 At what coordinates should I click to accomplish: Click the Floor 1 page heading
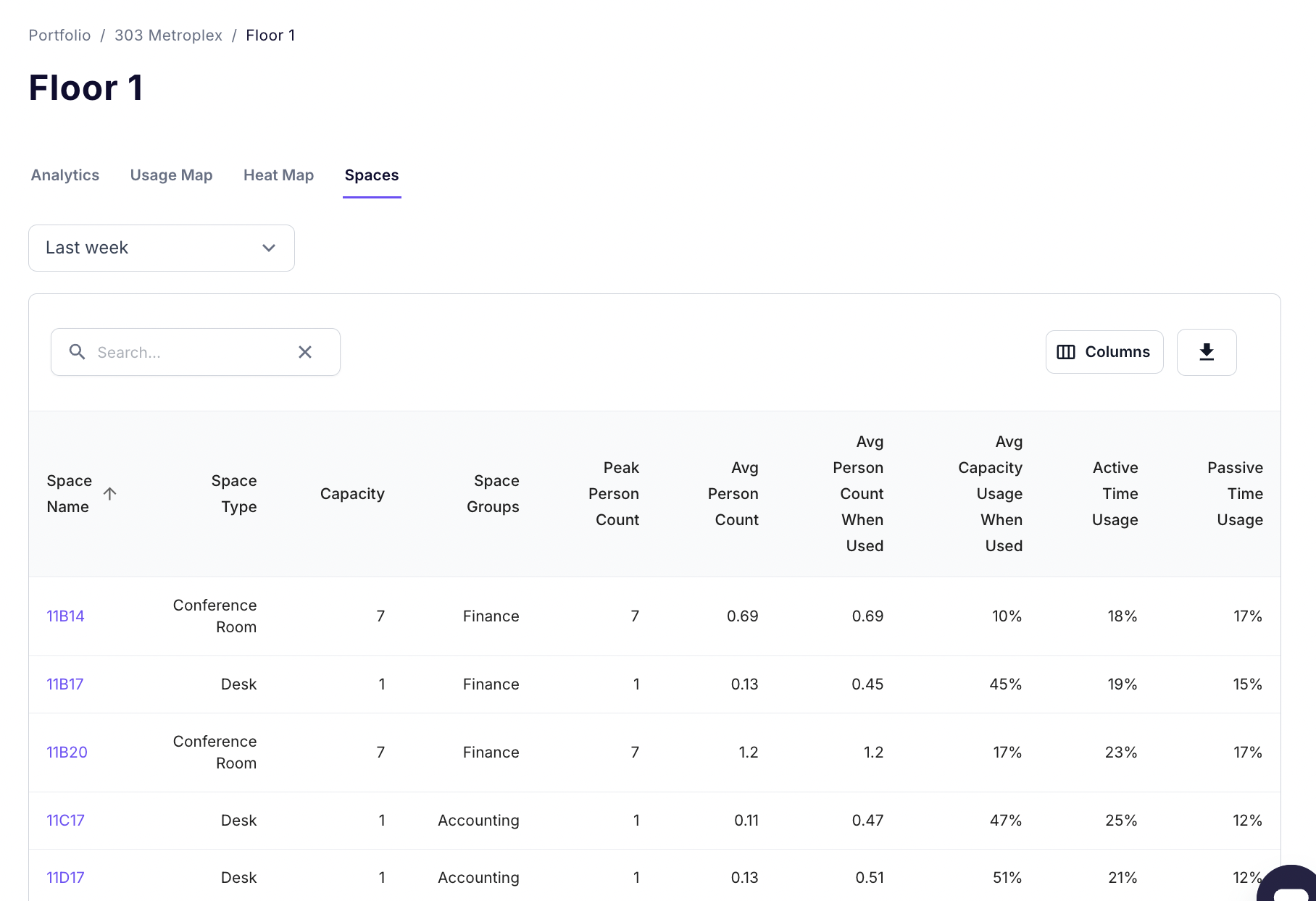[86, 88]
